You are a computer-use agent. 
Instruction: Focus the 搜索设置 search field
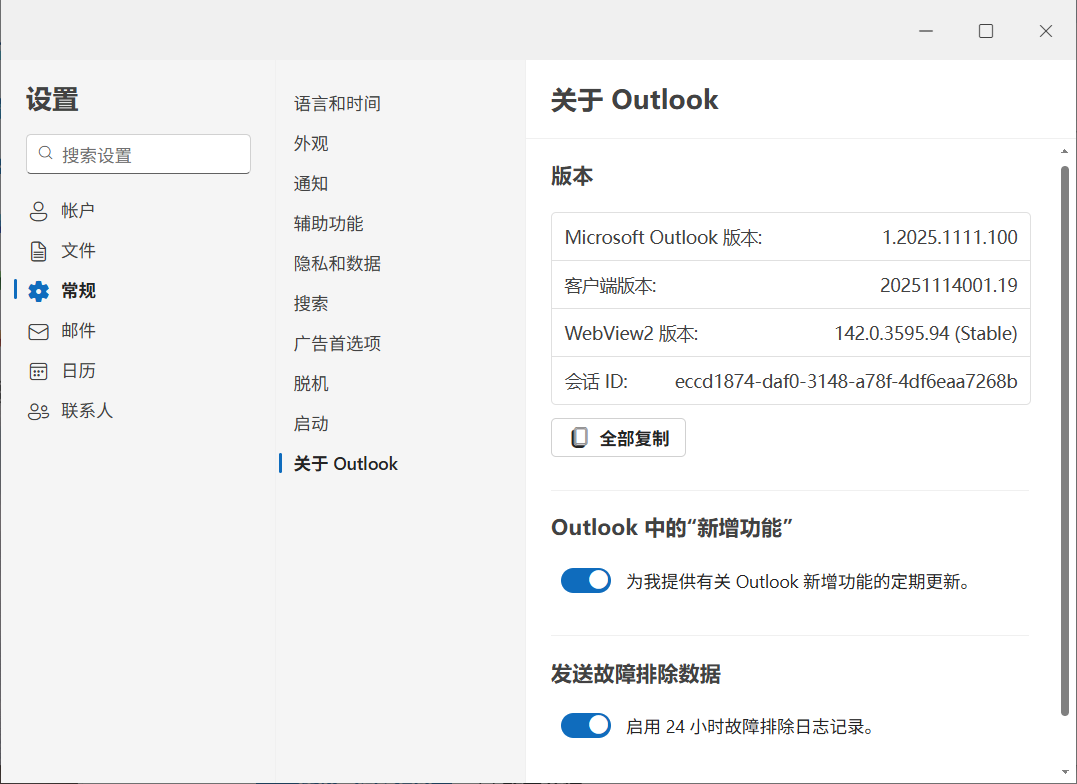pos(139,154)
